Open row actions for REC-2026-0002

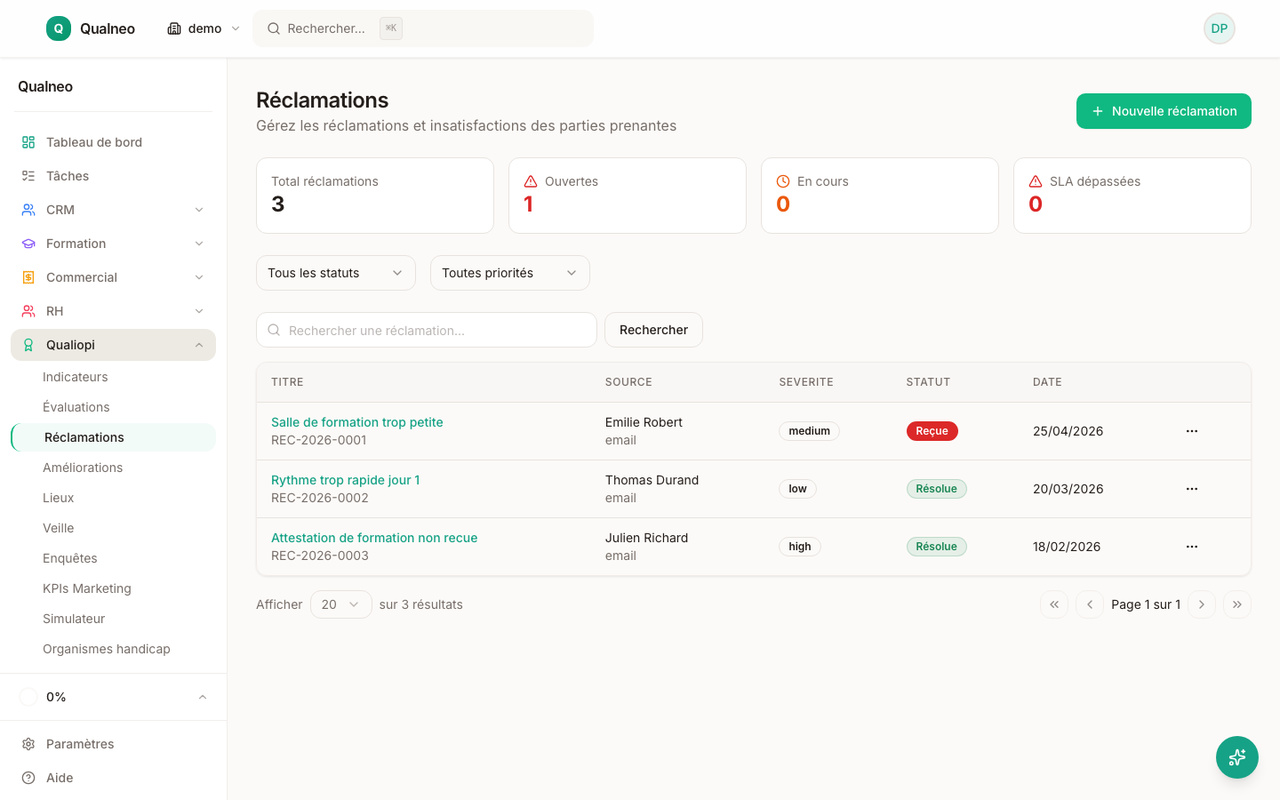point(1192,489)
